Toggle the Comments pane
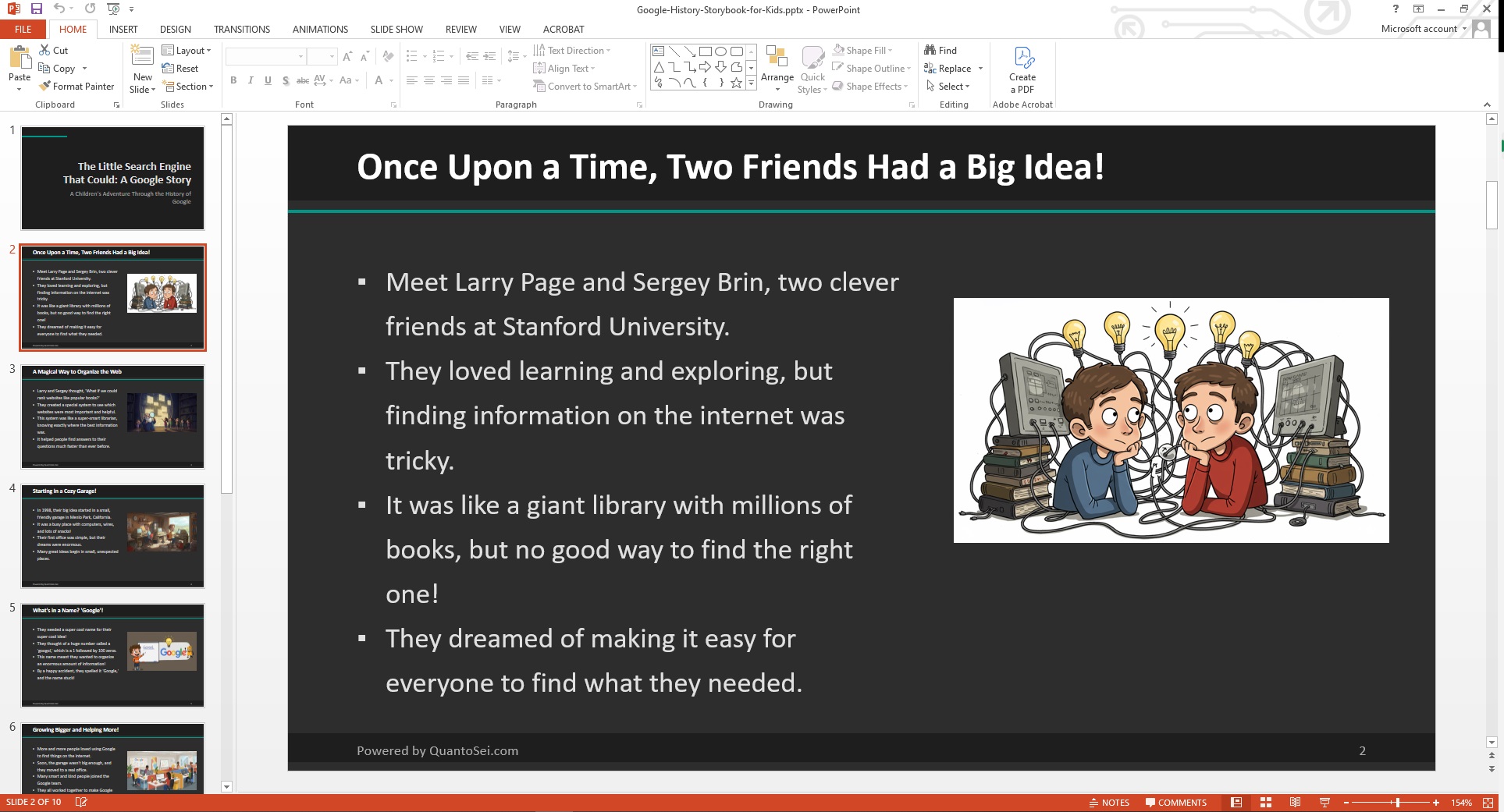This screenshot has width=1504, height=812. [x=1175, y=803]
